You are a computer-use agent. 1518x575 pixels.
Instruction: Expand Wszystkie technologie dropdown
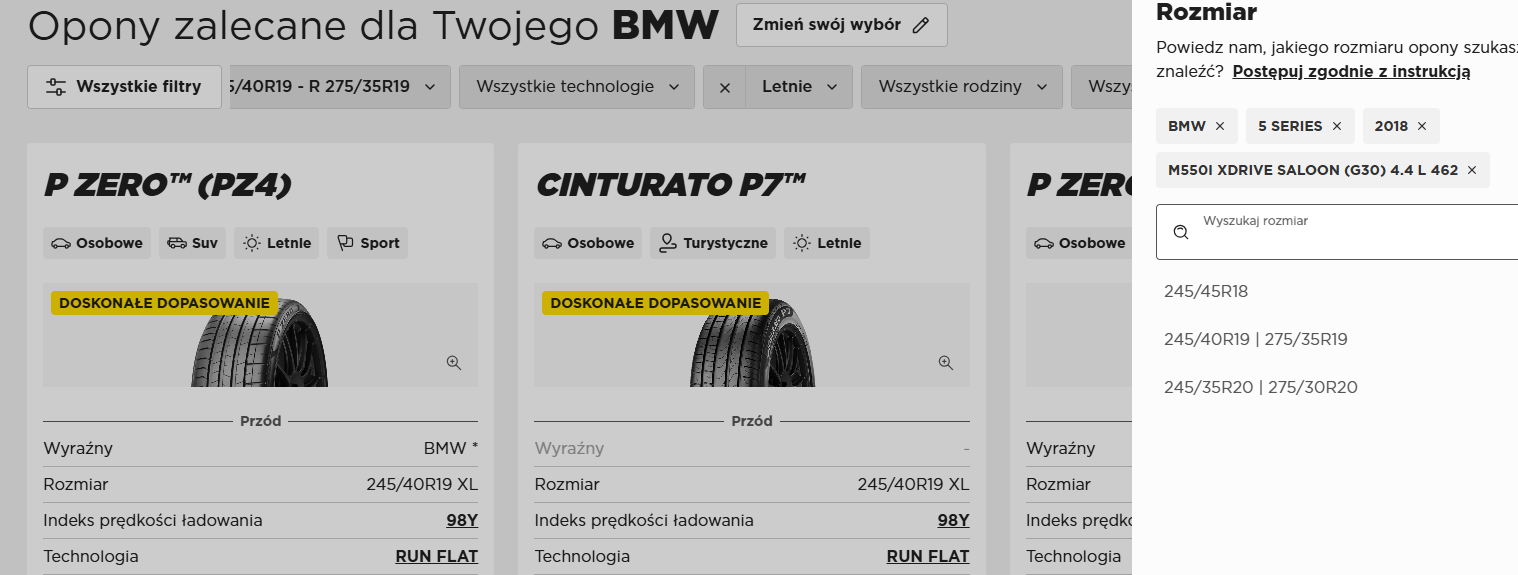pos(577,87)
